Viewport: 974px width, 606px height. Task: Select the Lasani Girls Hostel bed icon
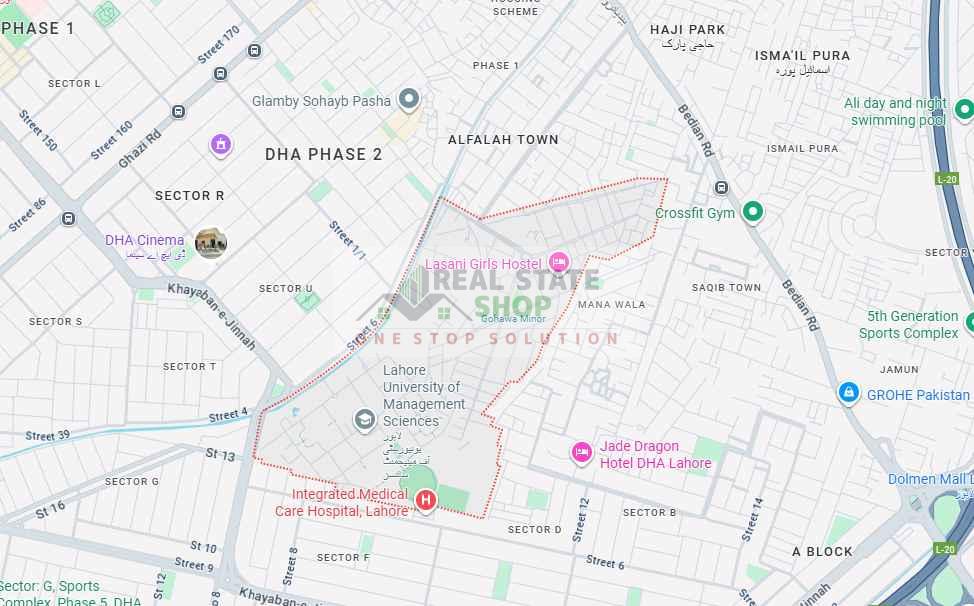(x=559, y=261)
